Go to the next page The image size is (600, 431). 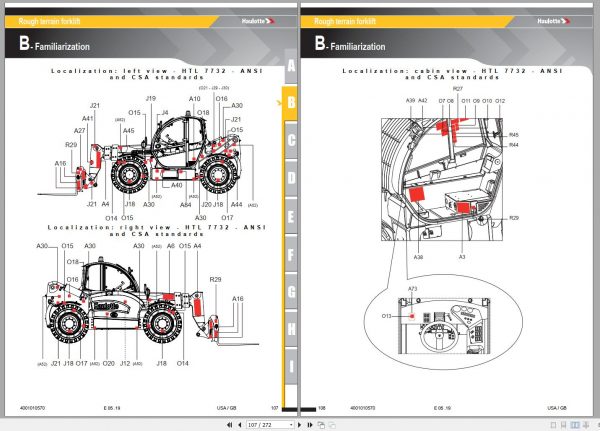[300, 425]
